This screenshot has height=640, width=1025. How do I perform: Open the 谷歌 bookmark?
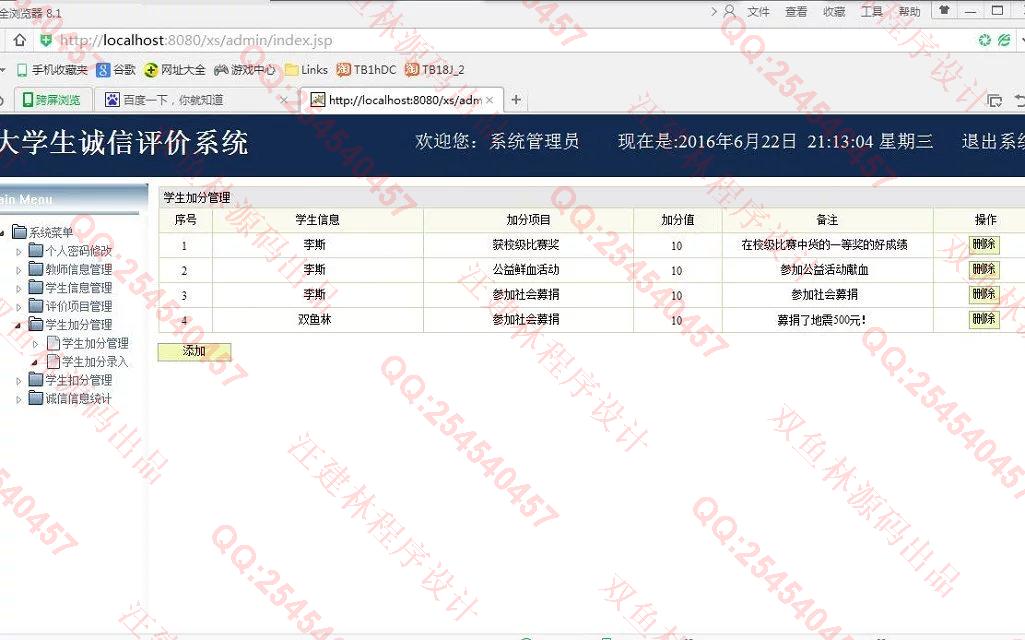tap(116, 70)
